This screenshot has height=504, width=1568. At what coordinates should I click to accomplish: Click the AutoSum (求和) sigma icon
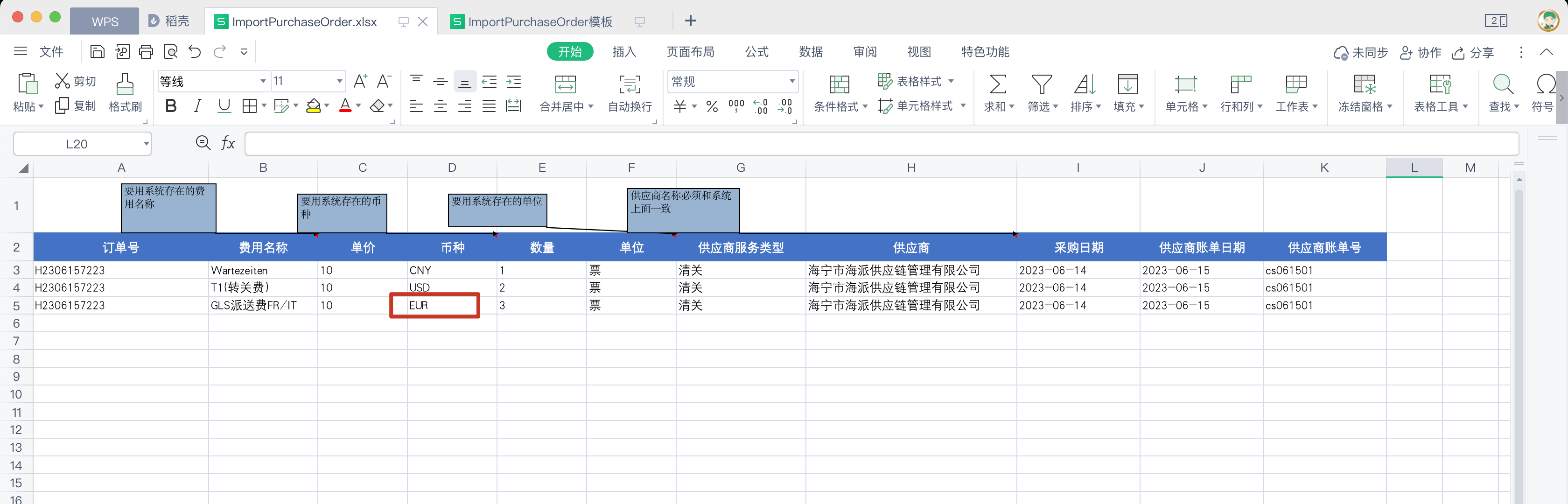point(997,84)
